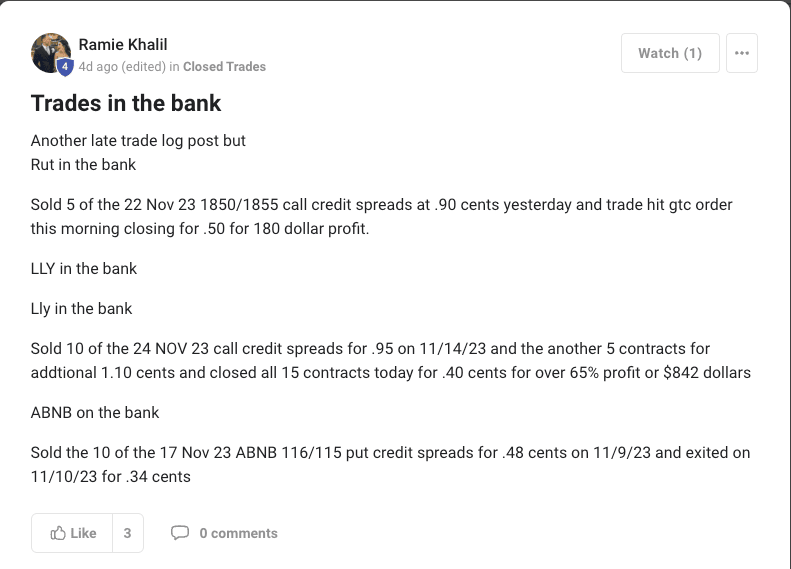Screen dimensions: 791x569
Task: Click the "Another late trade log post" line
Action: click(x=138, y=141)
